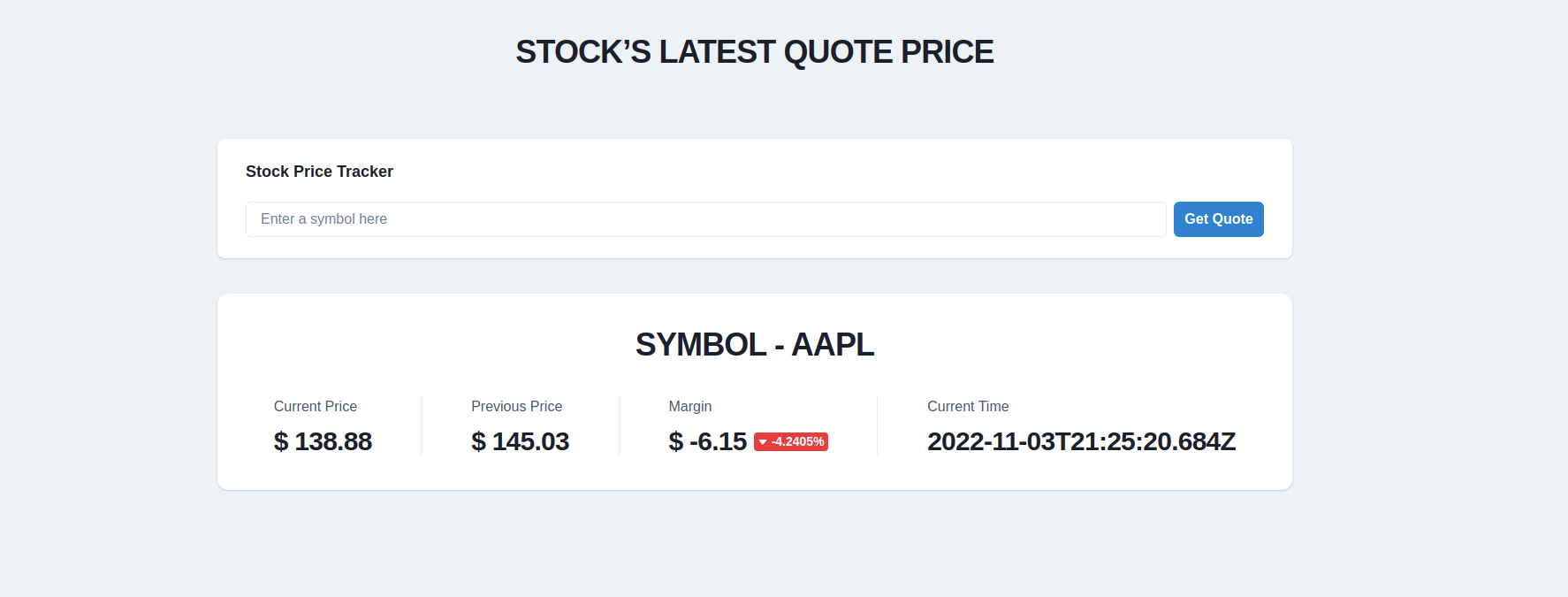
Task: Select the Margin column label
Action: 690,406
